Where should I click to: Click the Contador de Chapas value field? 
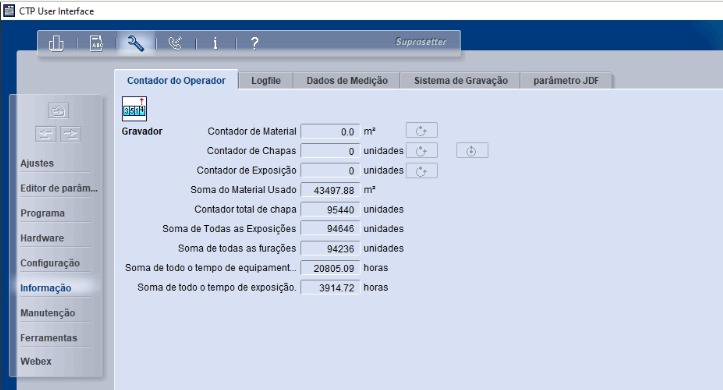(x=330, y=151)
